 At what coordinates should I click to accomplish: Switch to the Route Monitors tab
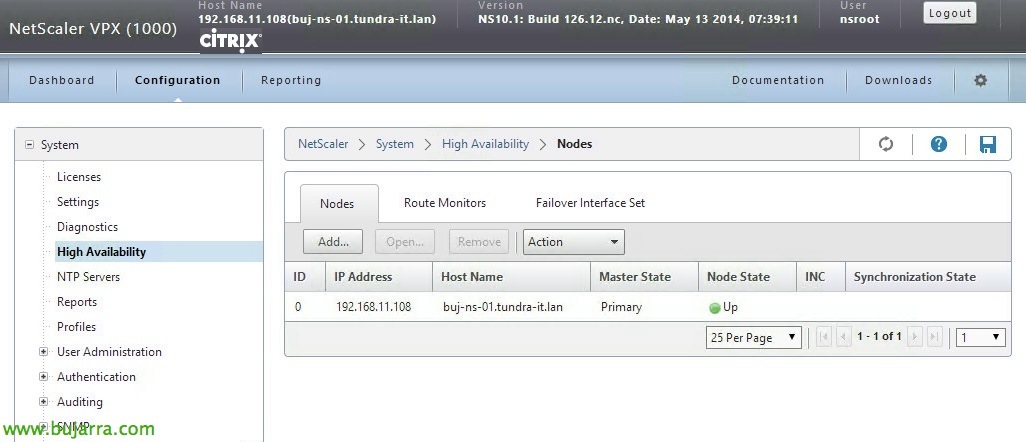click(445, 203)
